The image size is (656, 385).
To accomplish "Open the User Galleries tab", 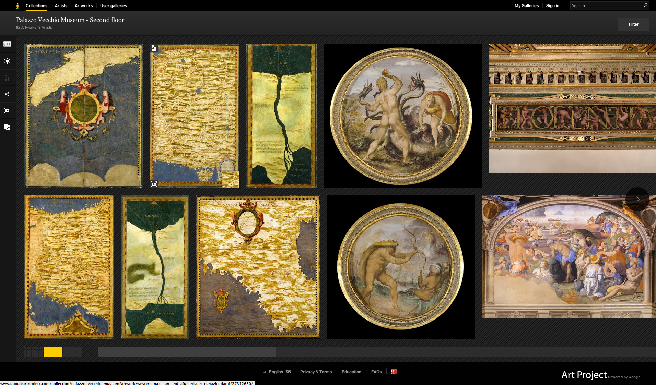I will (113, 6).
